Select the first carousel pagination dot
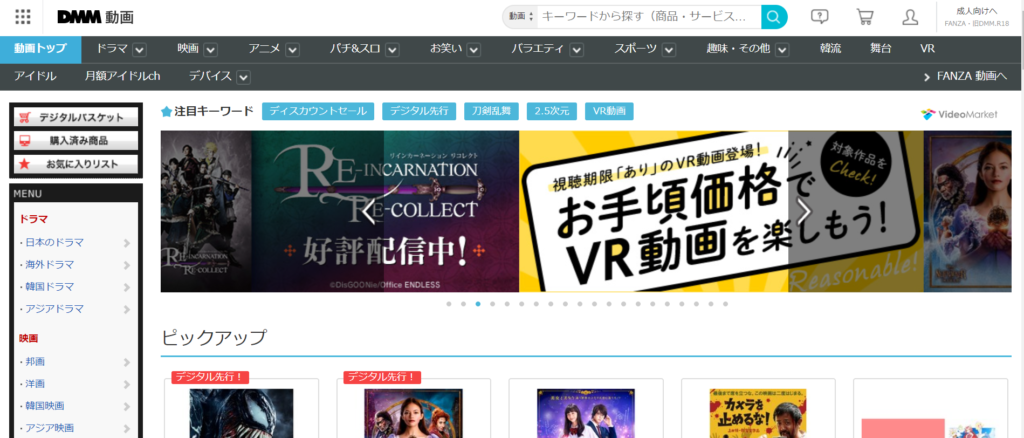 (x=449, y=303)
